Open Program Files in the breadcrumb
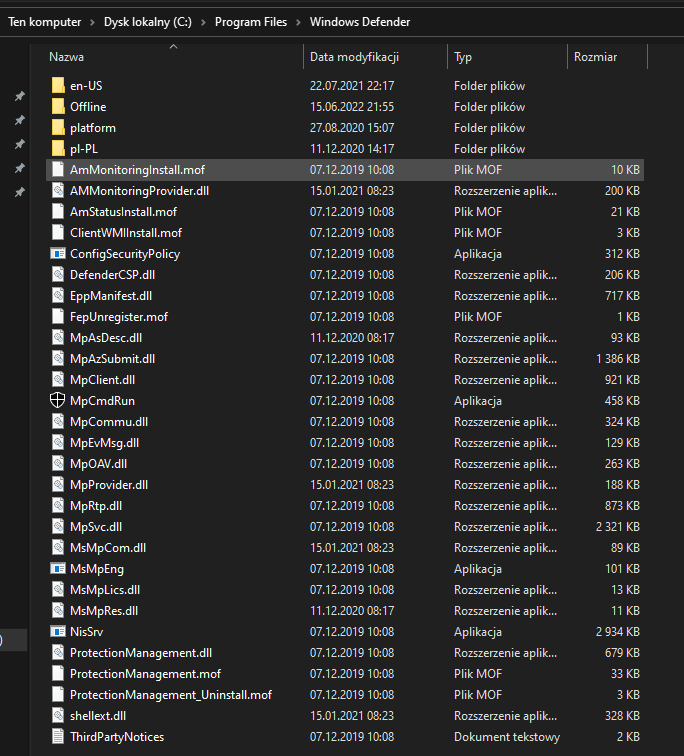The image size is (684, 756). [251, 22]
